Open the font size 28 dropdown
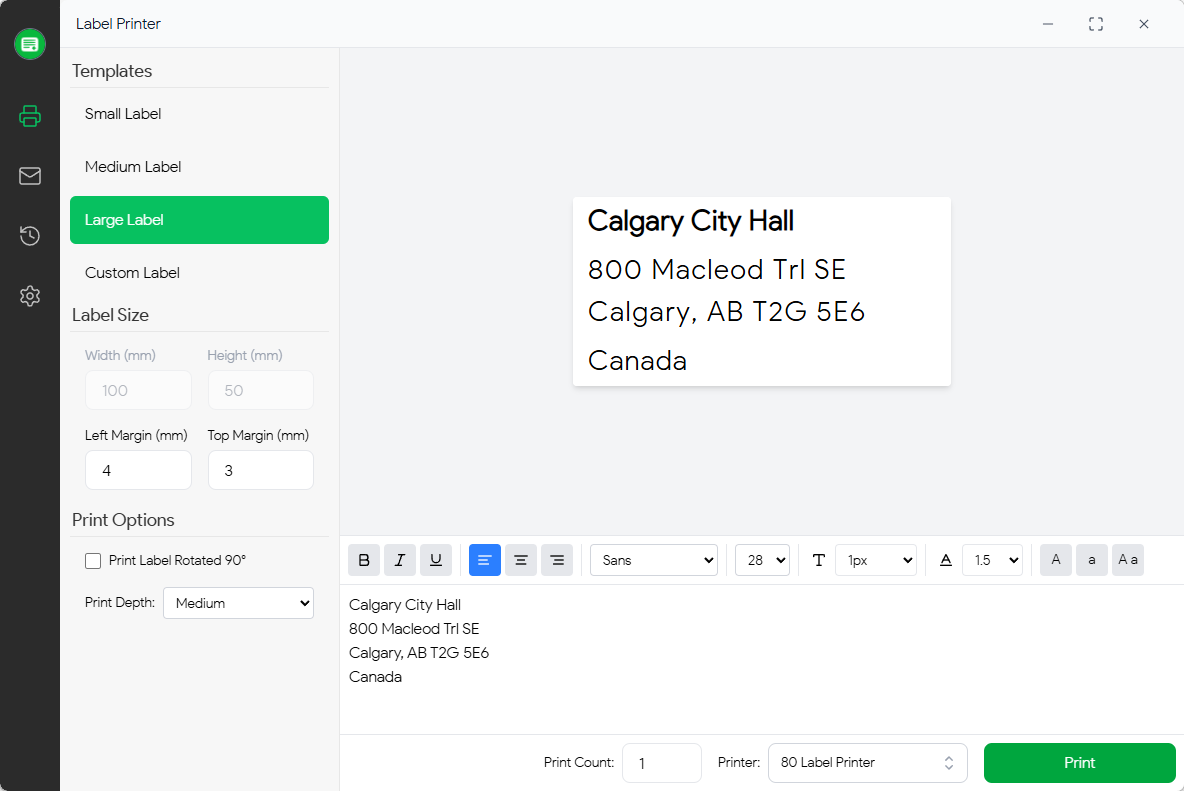 762,560
